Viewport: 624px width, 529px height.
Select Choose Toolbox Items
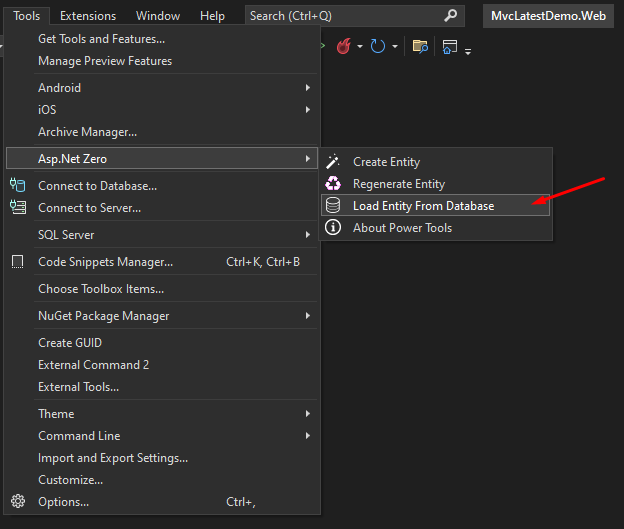pos(162,289)
